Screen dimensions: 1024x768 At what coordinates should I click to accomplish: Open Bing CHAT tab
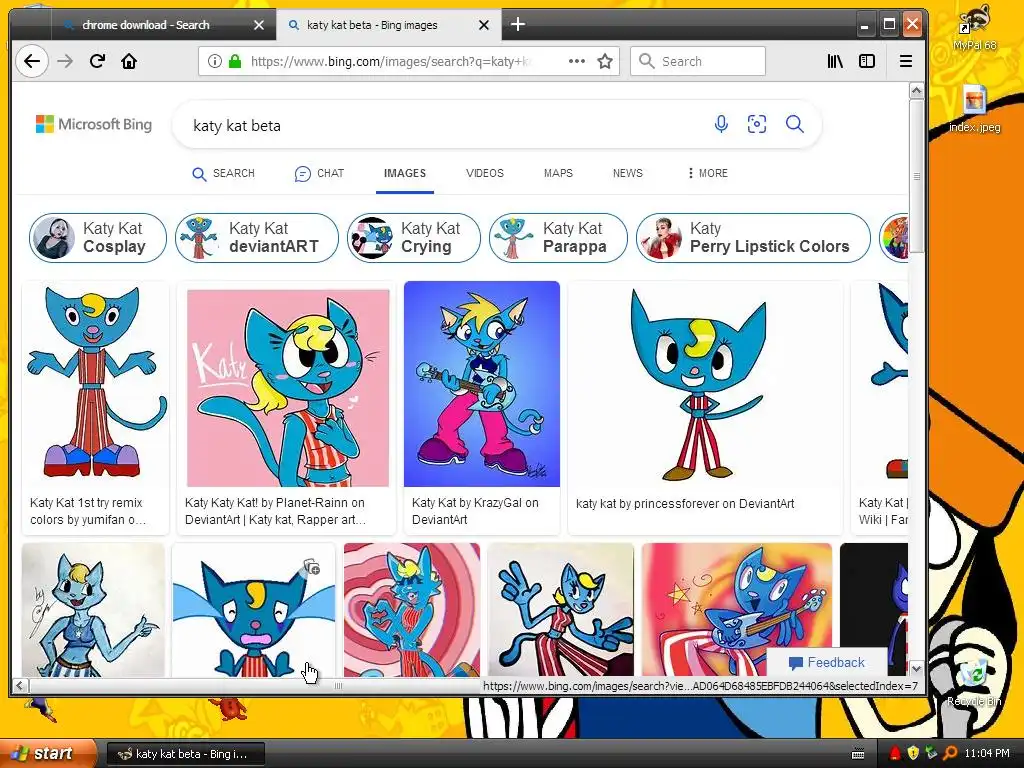(x=319, y=173)
